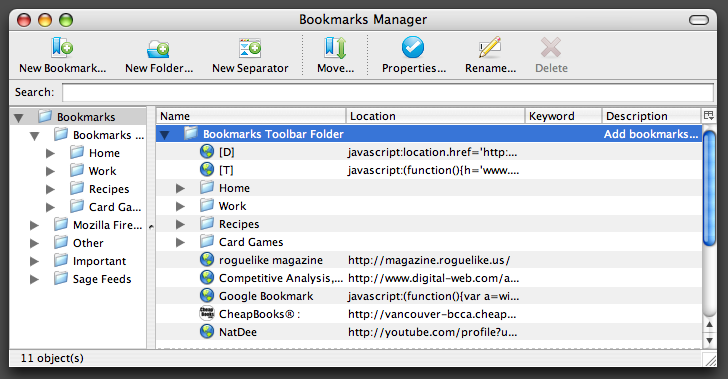Viewport: 728px width, 379px height.
Task: Expand the Home folder in sidebar tree
Action: tap(51, 153)
